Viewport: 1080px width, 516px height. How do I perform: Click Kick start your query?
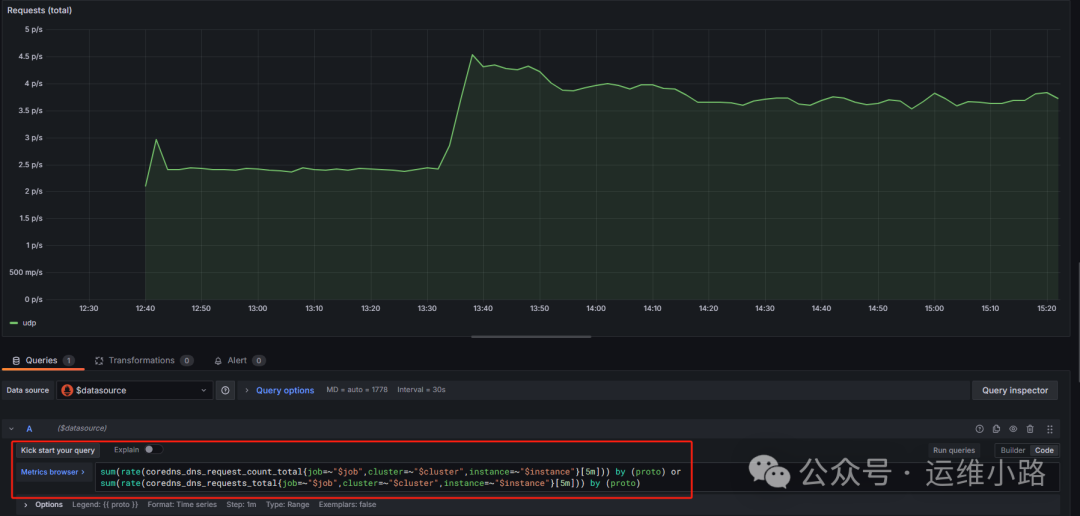58,450
